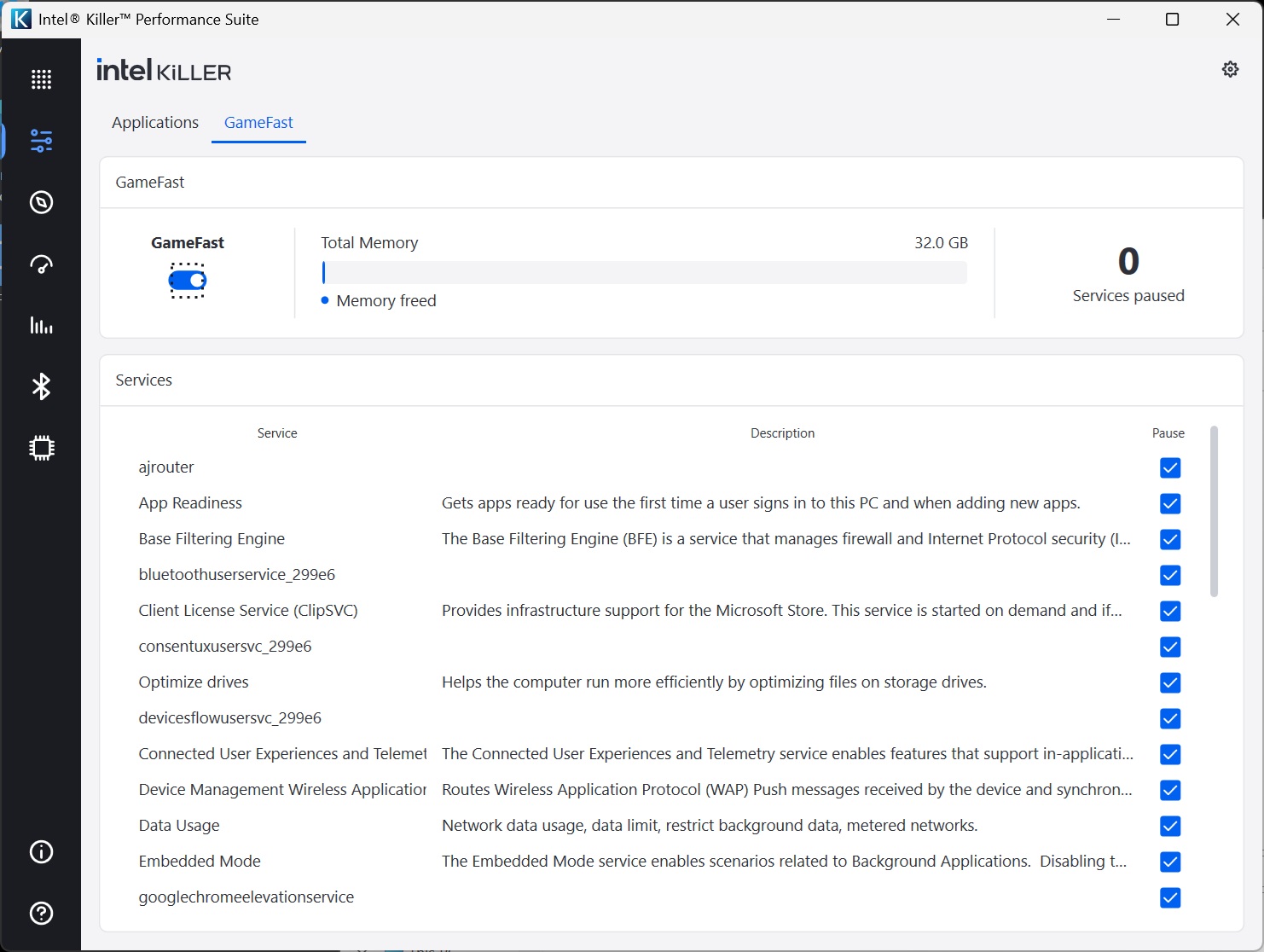Screen dimensions: 1264x952
Task: Click the WAP Push messages description
Action: [x=787, y=790]
